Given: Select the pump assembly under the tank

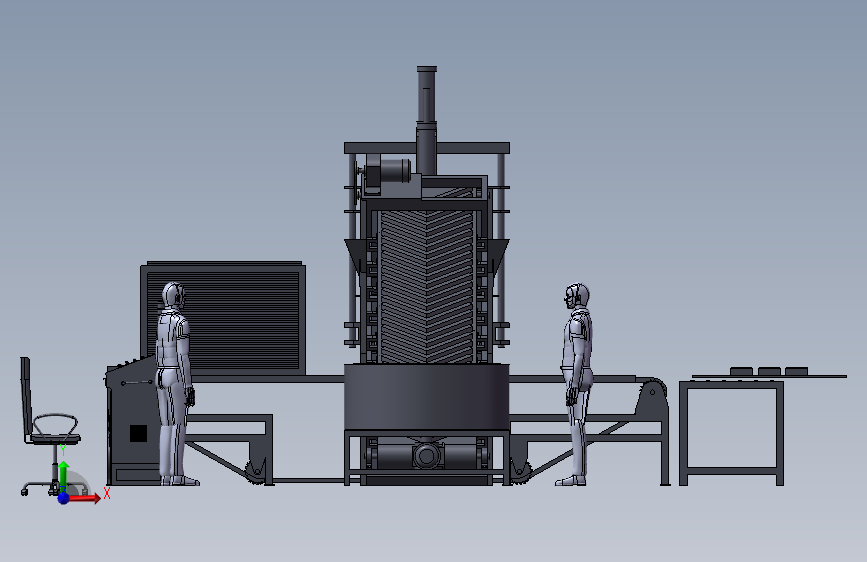Looking at the screenshot, I should tap(426, 456).
